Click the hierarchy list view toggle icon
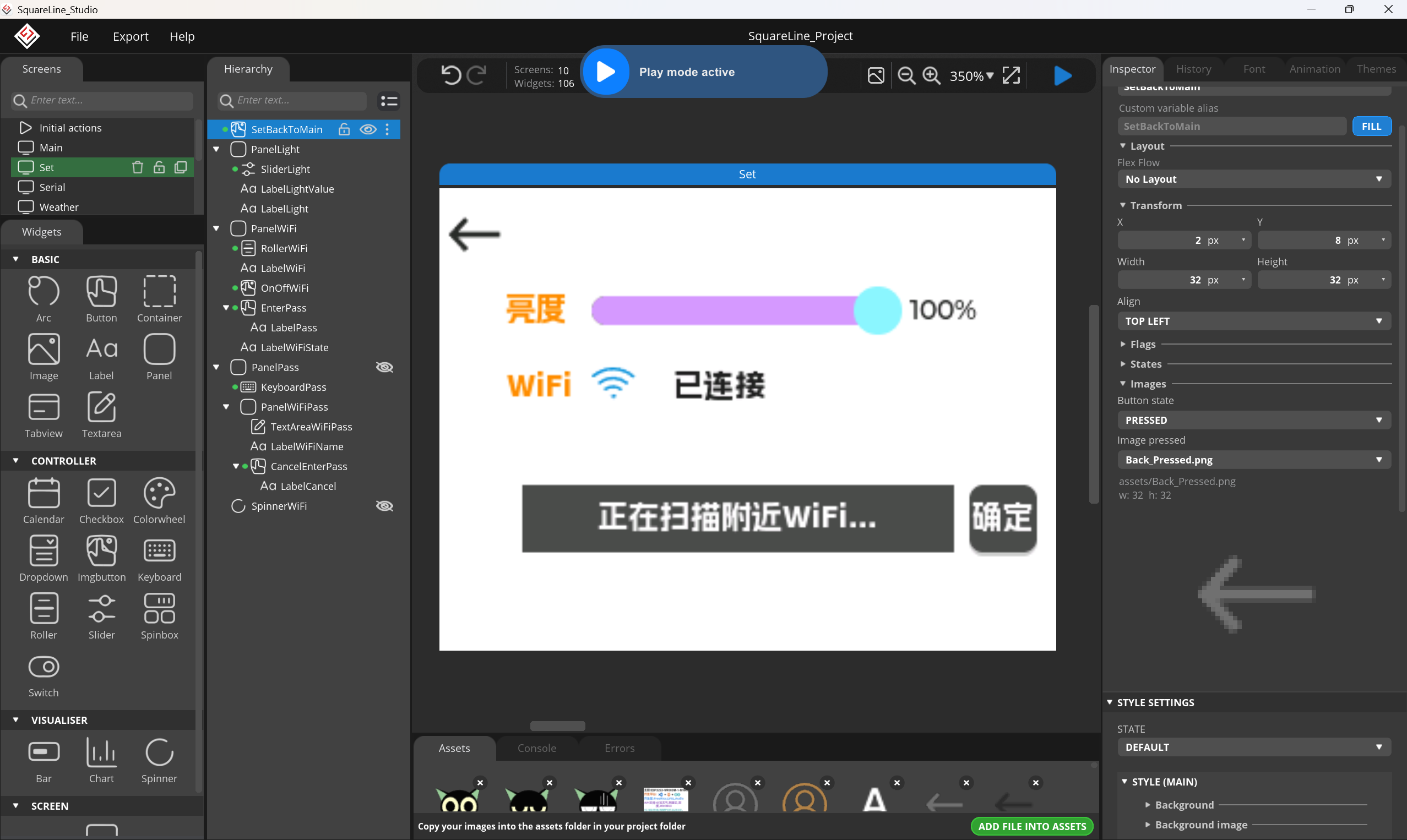This screenshot has width=1407, height=840. [389, 101]
